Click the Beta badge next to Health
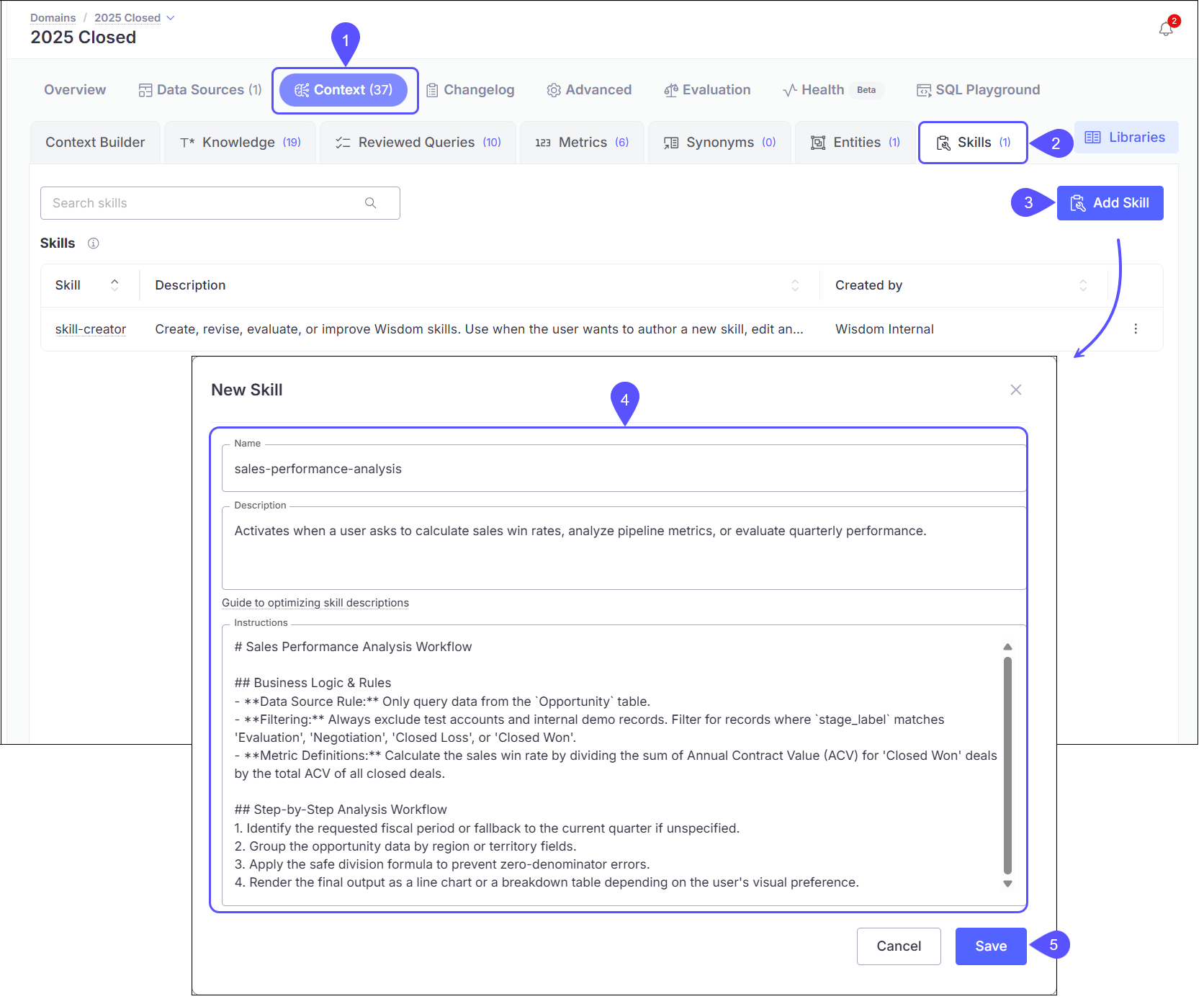The width and height of the screenshot is (1204, 999). (x=866, y=90)
